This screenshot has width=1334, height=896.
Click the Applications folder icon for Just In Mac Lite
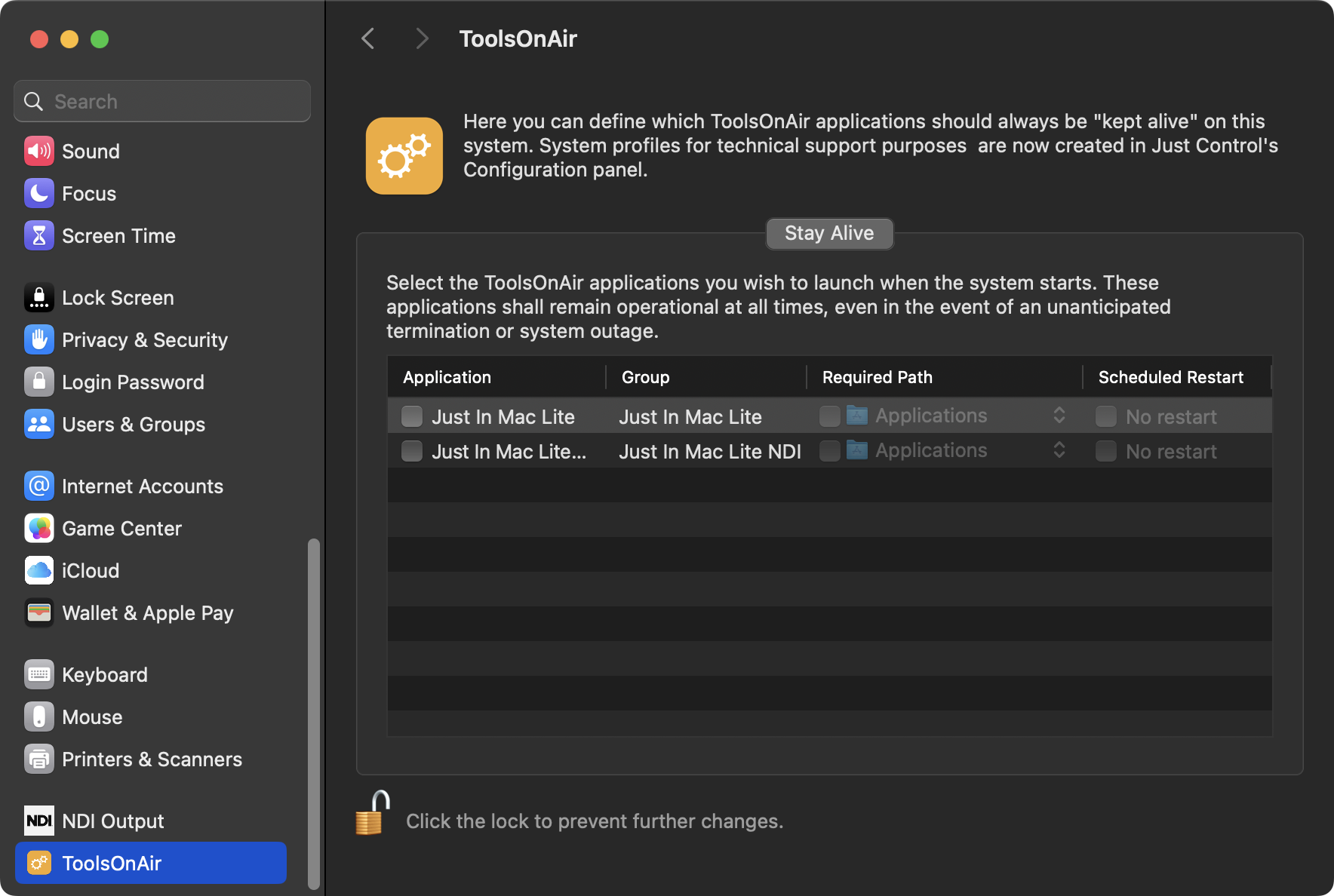click(x=857, y=415)
